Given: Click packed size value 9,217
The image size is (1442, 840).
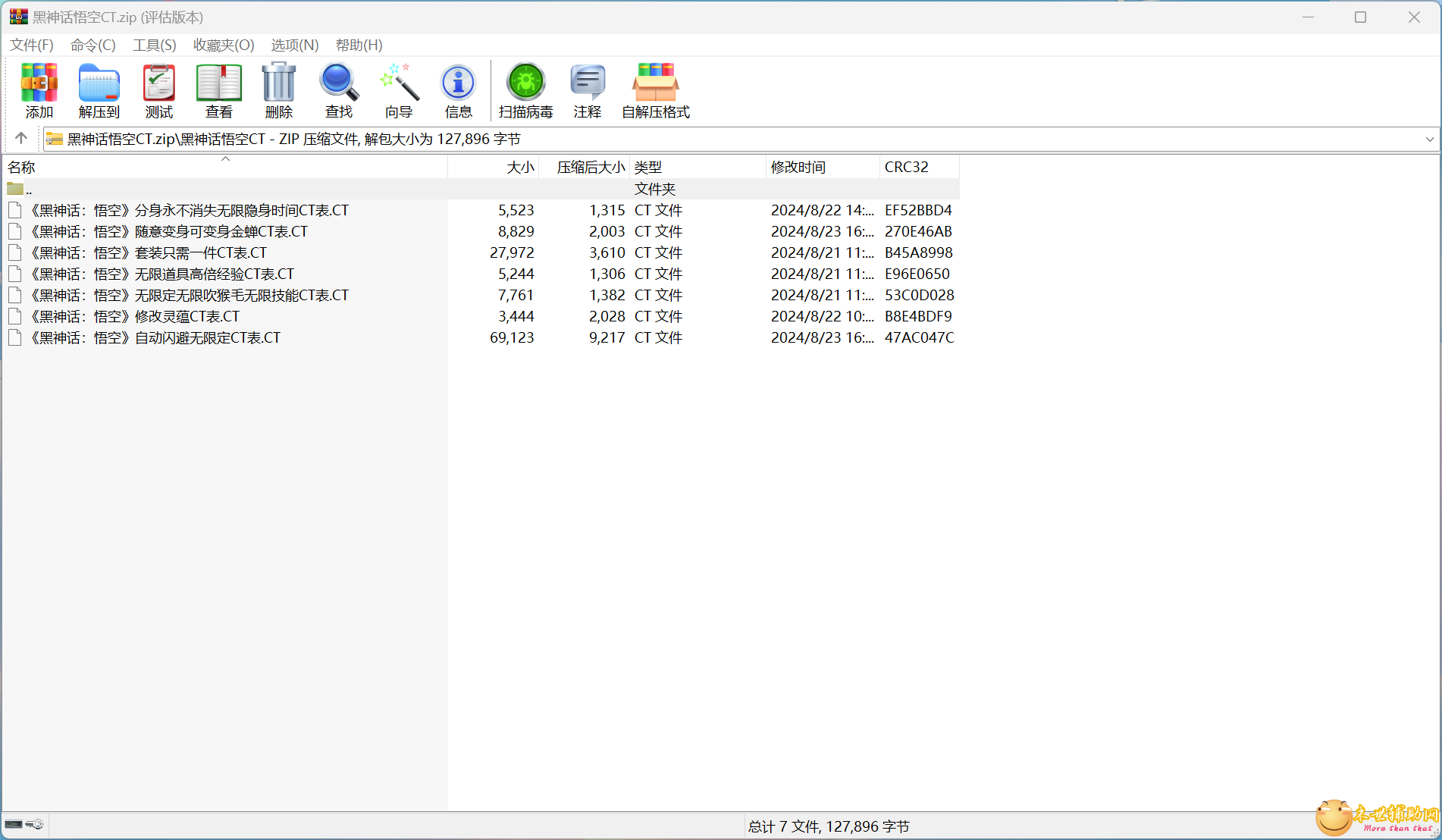Looking at the screenshot, I should click(607, 337).
